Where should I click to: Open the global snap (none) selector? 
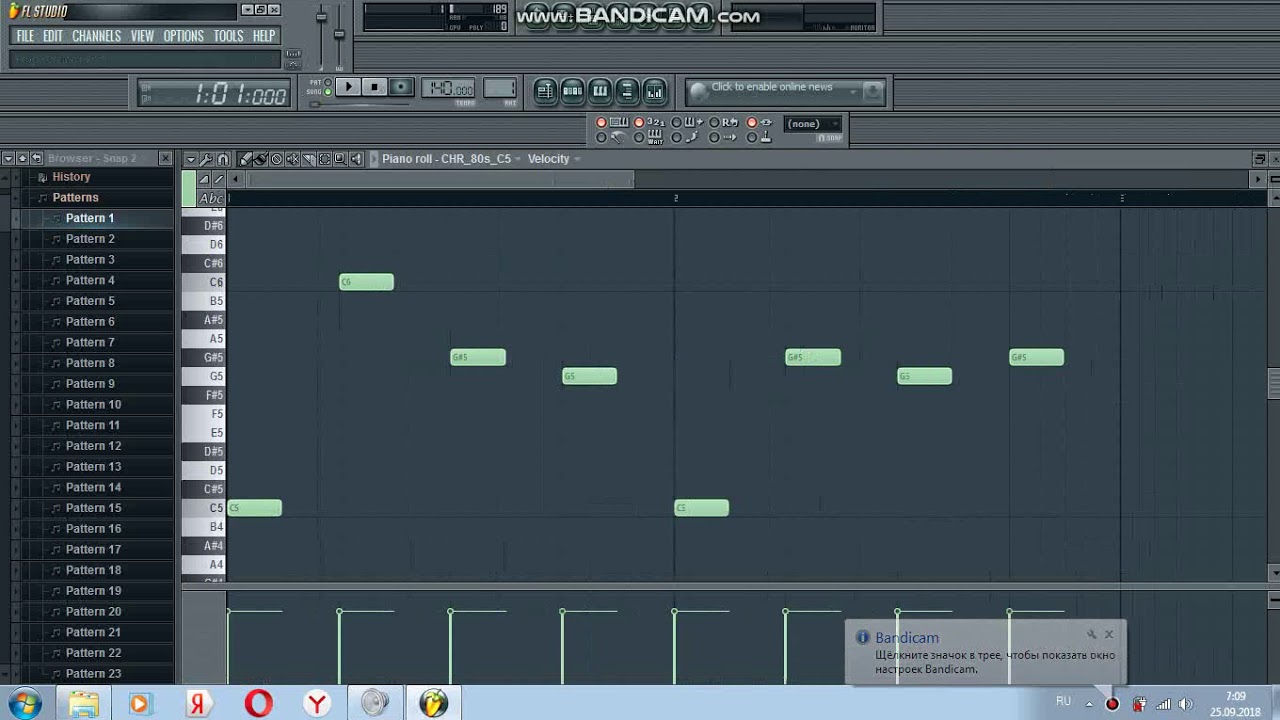click(x=813, y=124)
